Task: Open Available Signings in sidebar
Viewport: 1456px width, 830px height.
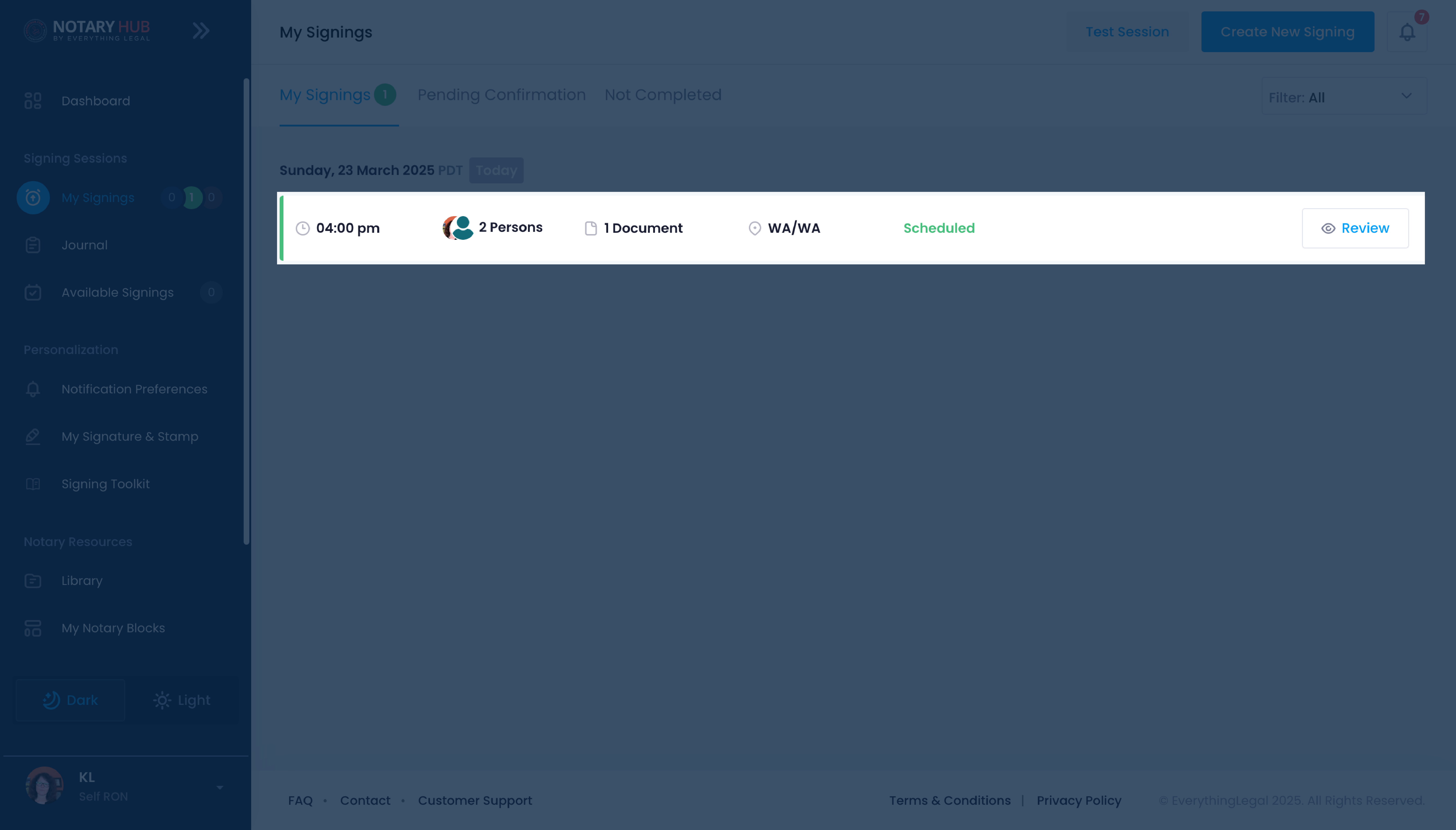Action: pyautogui.click(x=117, y=292)
